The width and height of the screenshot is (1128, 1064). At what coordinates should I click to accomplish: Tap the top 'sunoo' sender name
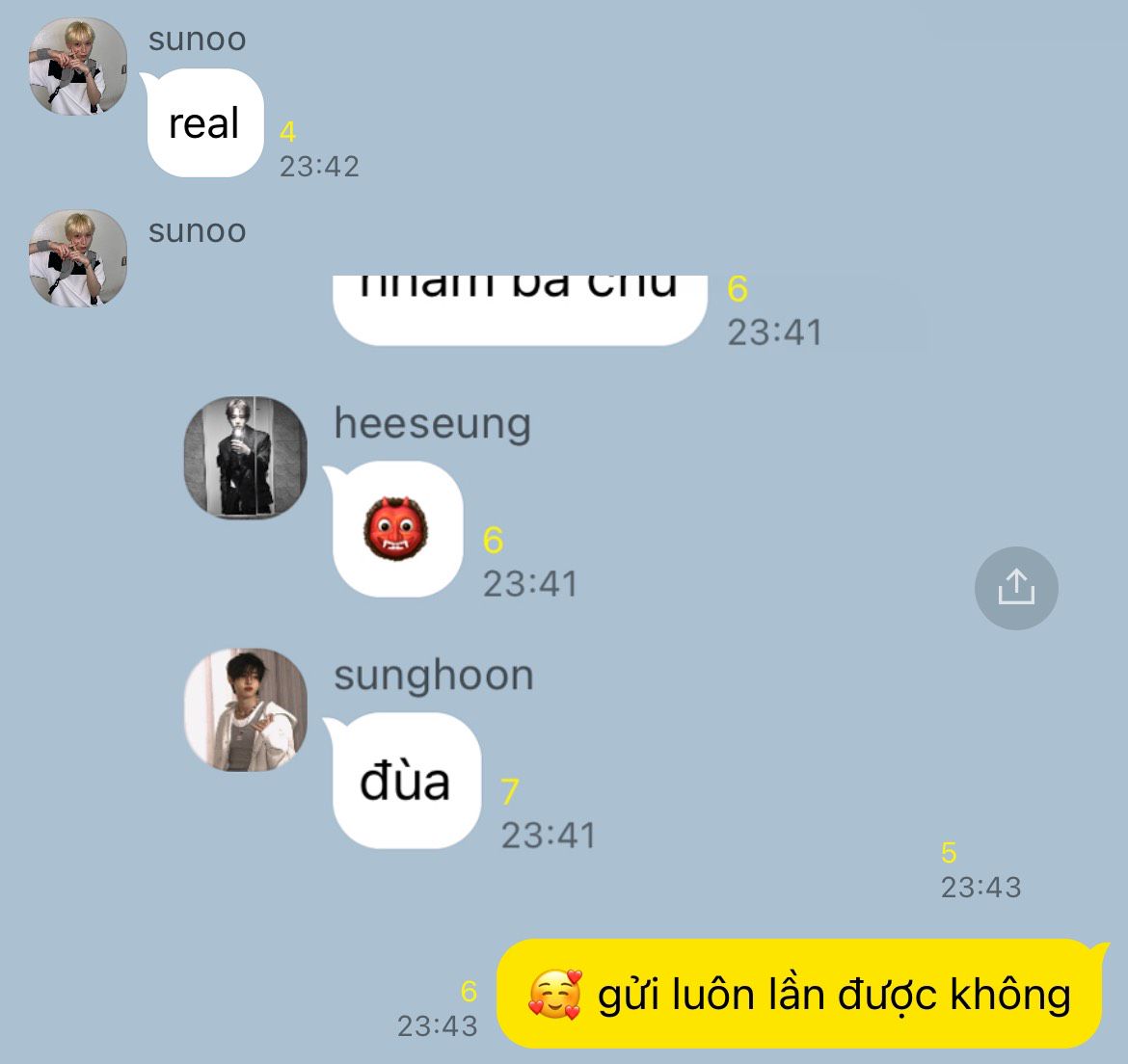(197, 39)
